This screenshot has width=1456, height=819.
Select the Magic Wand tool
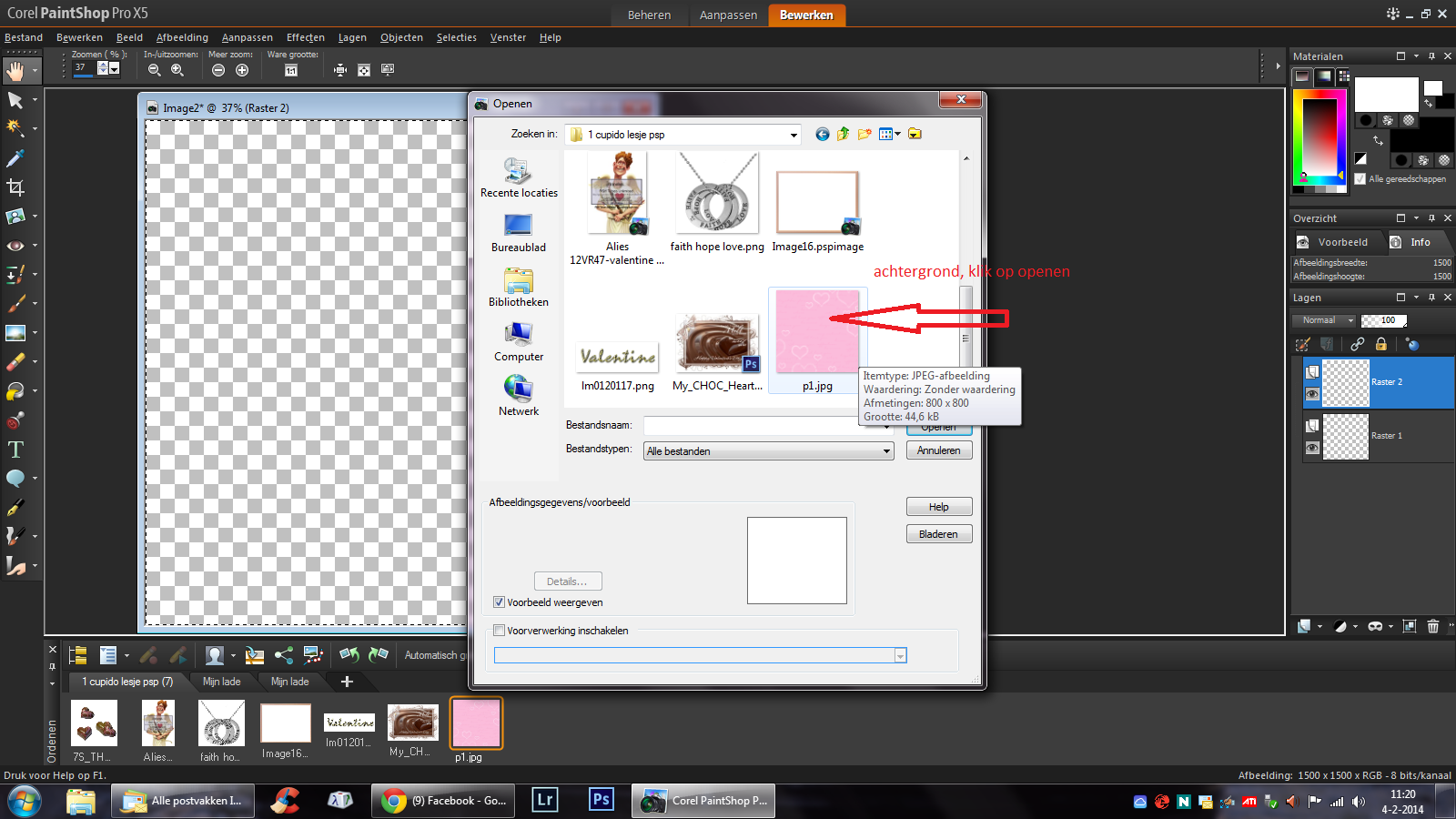click(x=15, y=128)
